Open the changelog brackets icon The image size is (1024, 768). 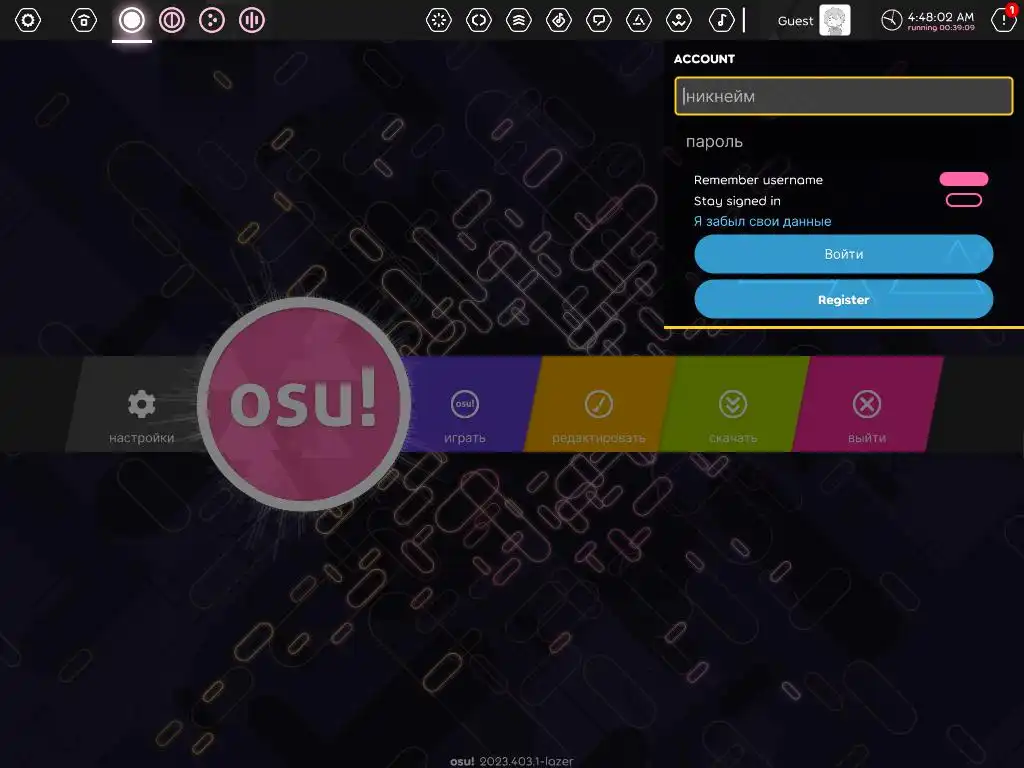[479, 20]
